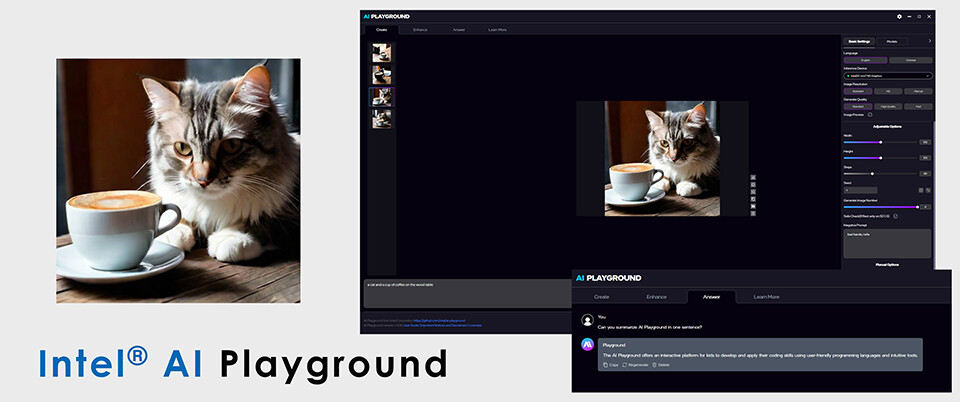Toggle the Image Preview switch
The height and width of the screenshot is (402, 960).
point(869,114)
